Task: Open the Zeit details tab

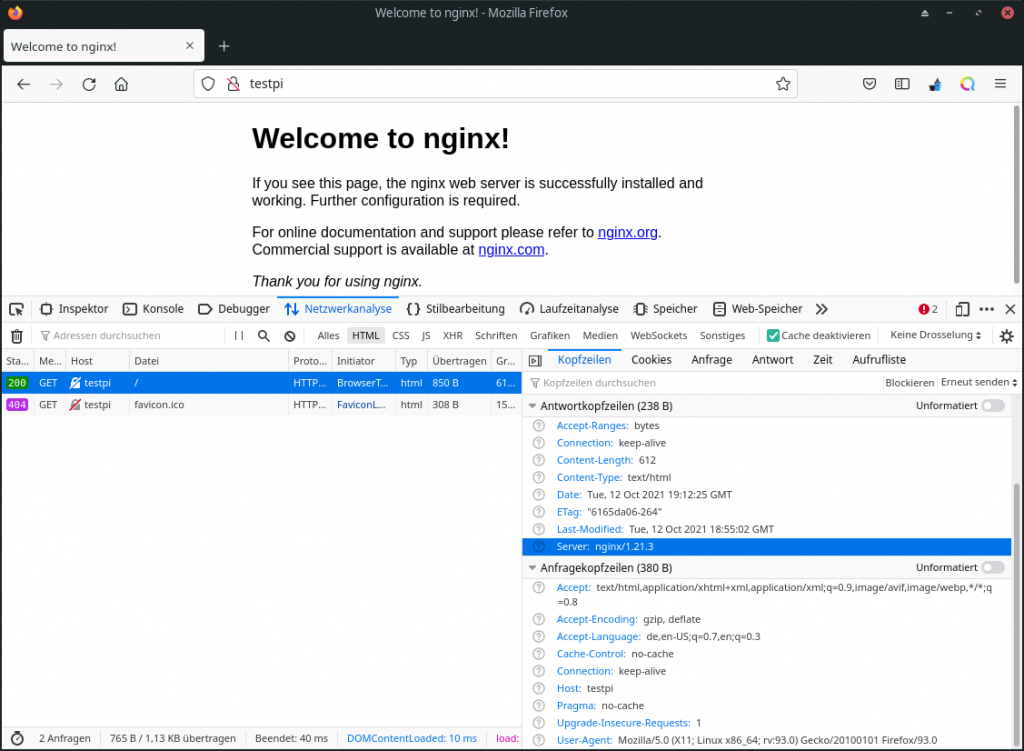Action: coord(823,360)
